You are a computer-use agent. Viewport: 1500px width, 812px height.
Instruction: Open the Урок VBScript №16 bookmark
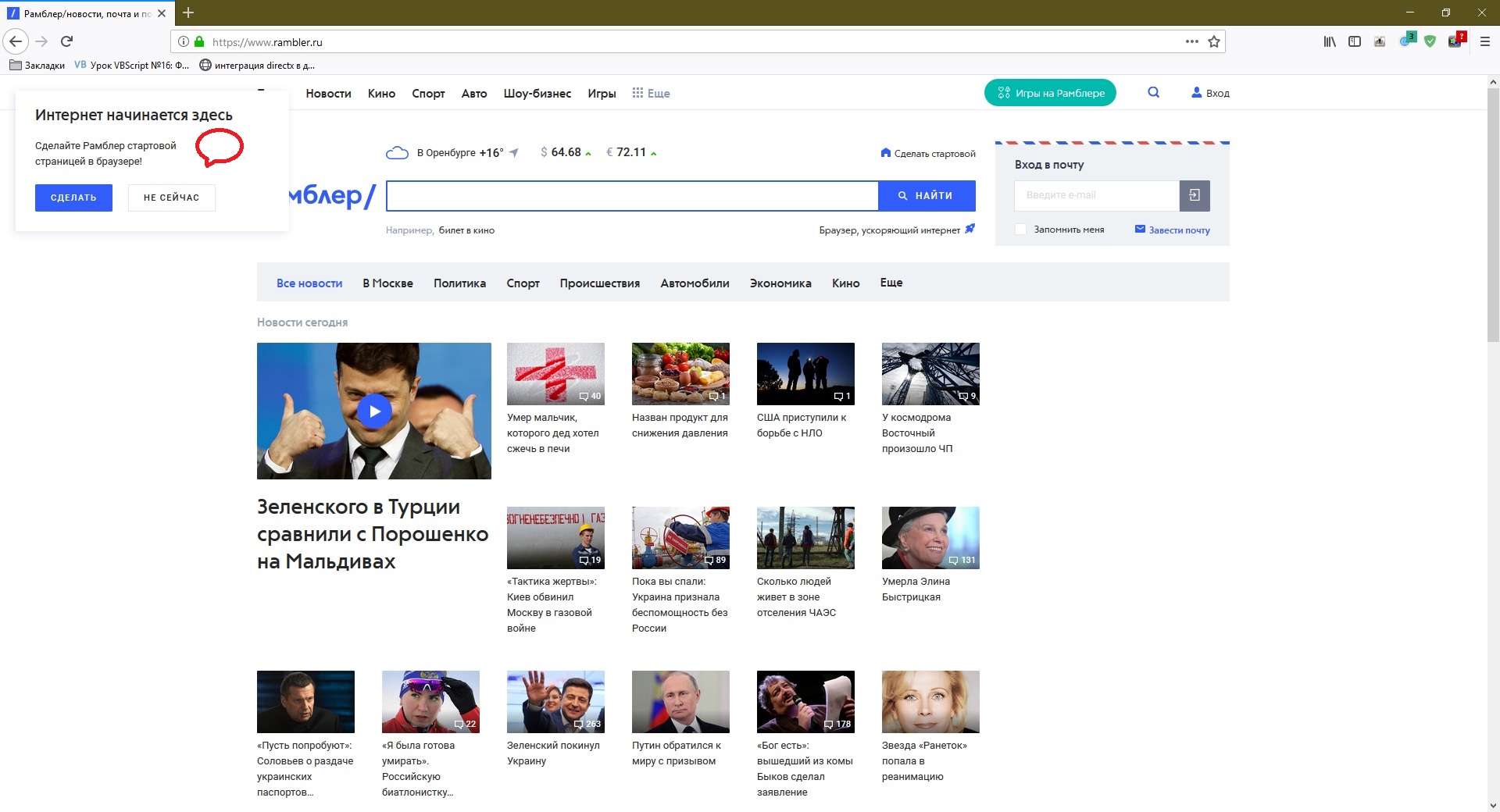132,65
